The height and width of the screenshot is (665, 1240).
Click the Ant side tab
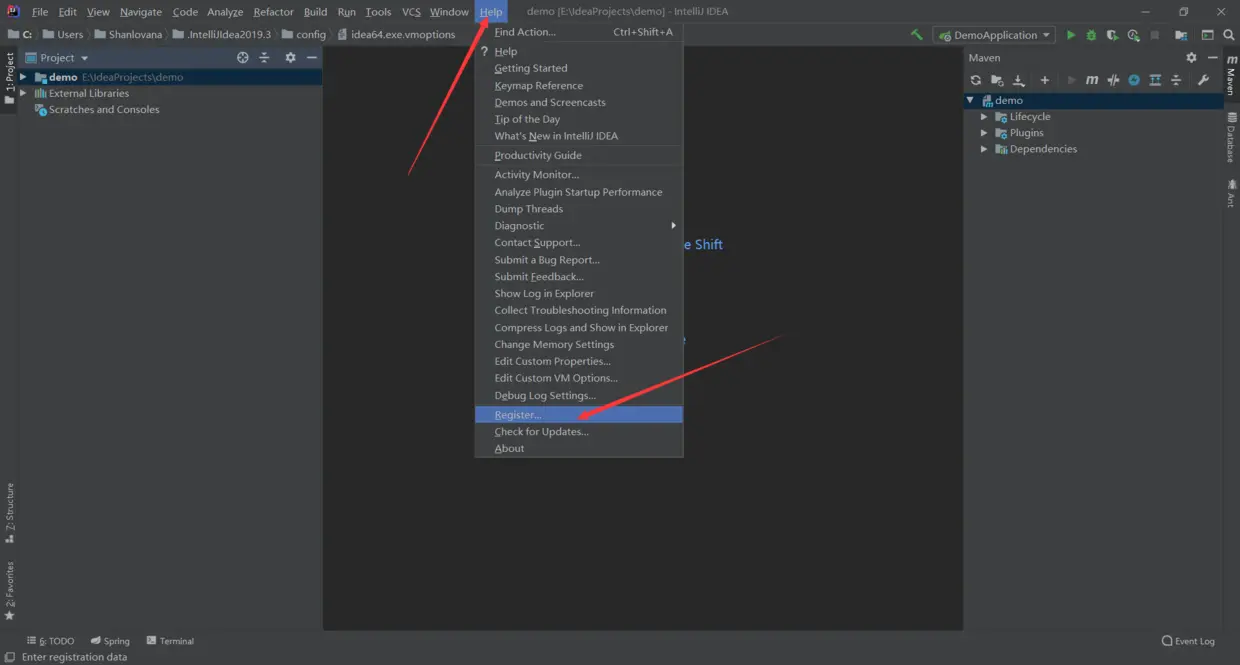point(1231,193)
